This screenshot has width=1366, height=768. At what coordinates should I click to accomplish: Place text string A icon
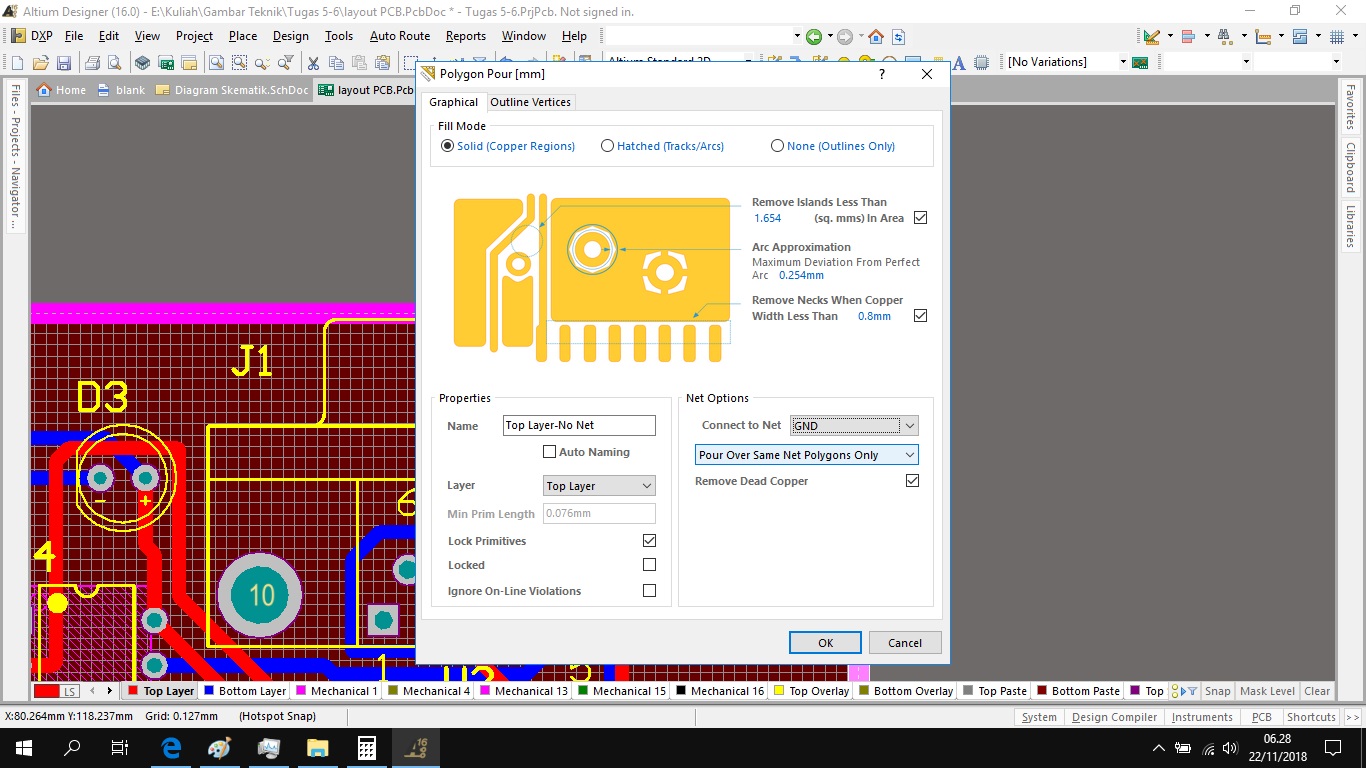click(x=958, y=63)
